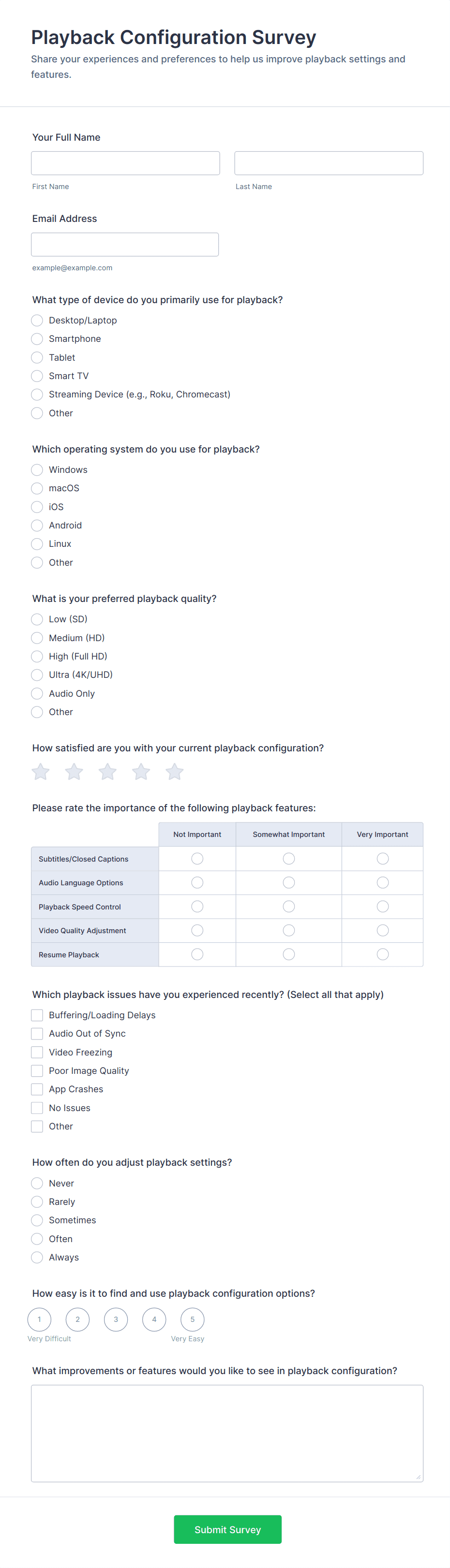
Task: Select Sometimes for adjusting playback settings
Action: tap(37, 1220)
